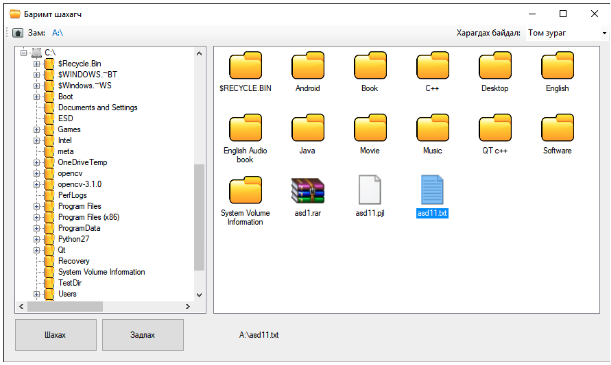Expand the Boot tree node
611x365 pixels.
click(37, 96)
